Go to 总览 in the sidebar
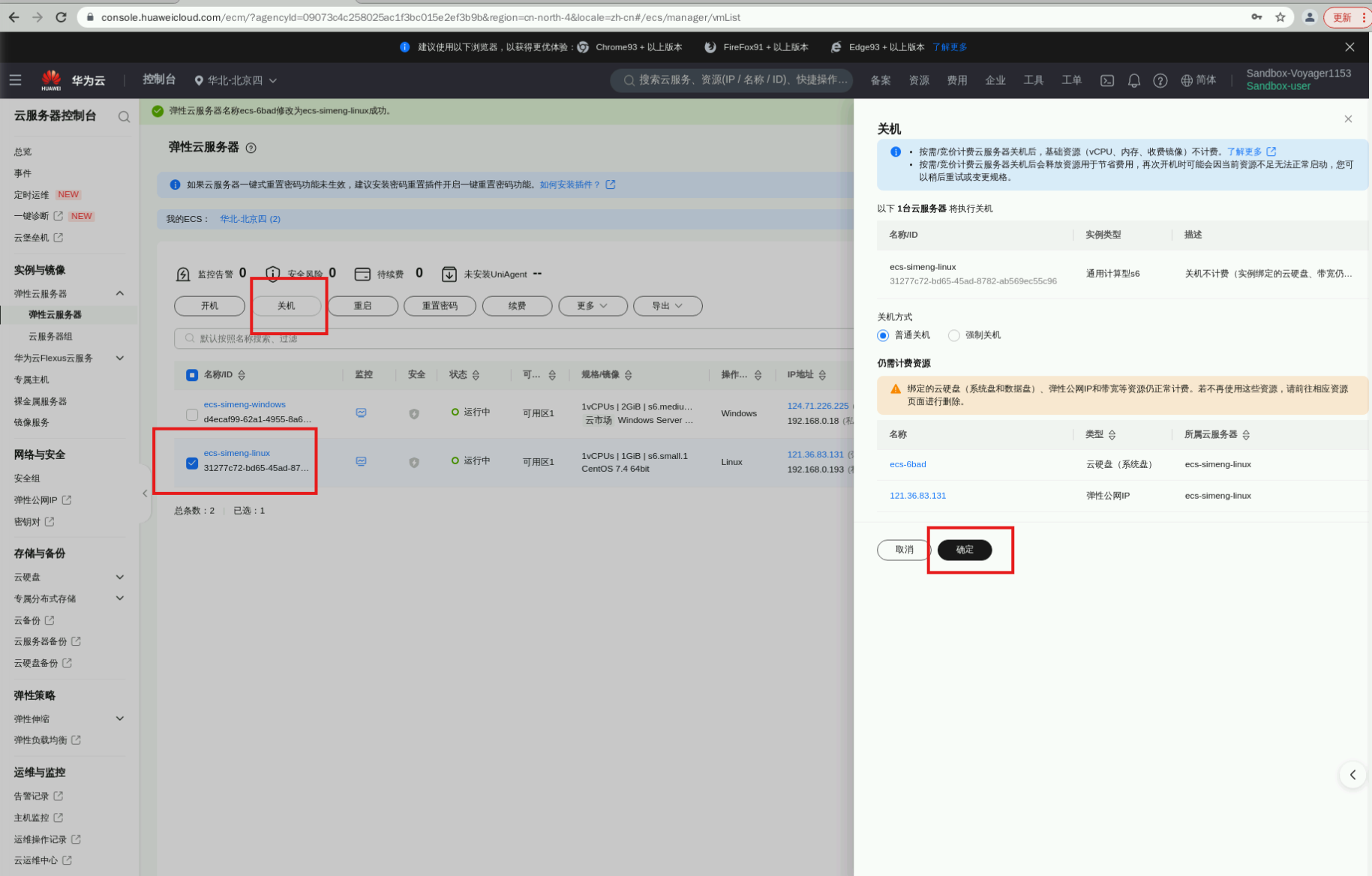Screen dimensions: 1372x876 pos(23,151)
